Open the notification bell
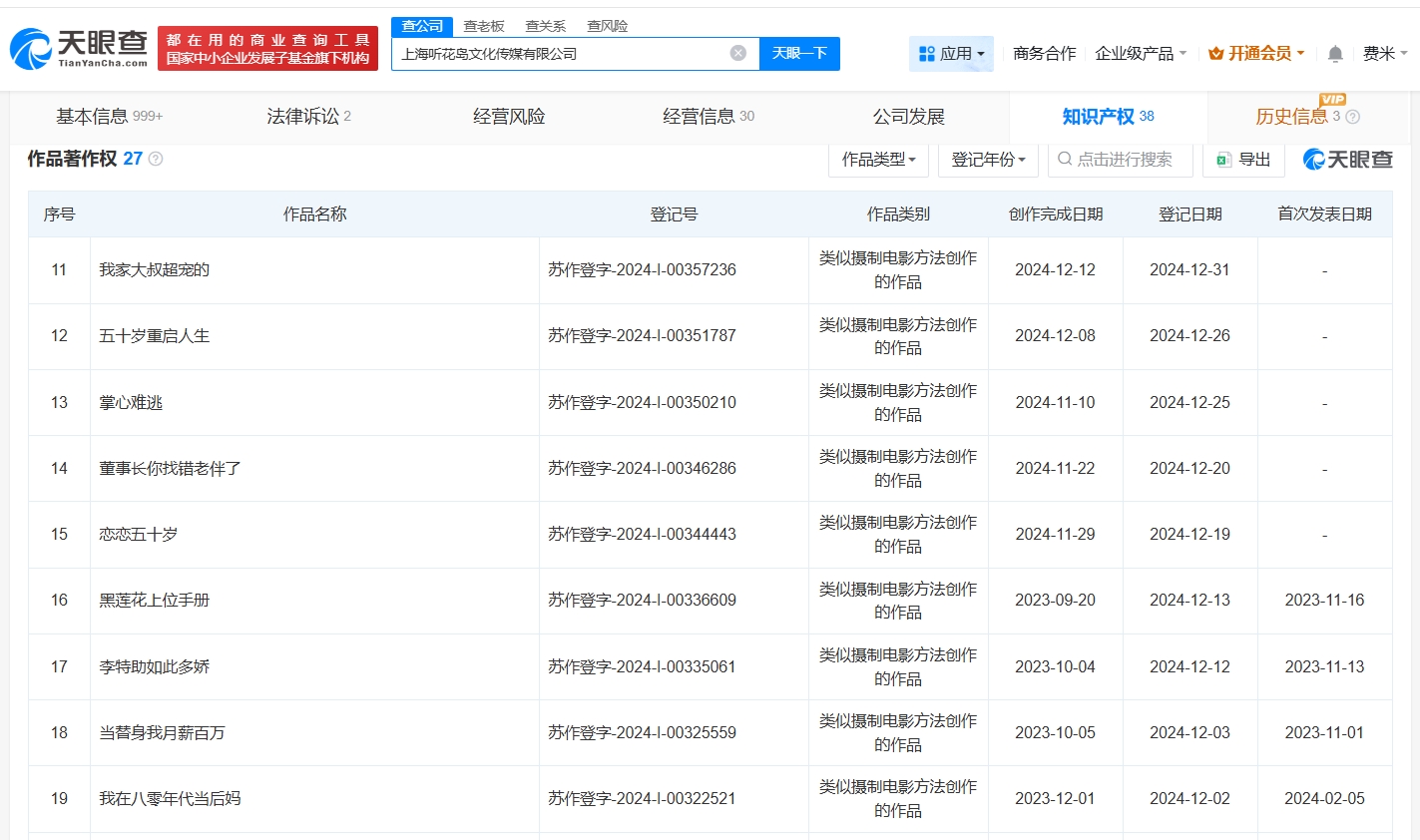Image resolution: width=1420 pixels, height=840 pixels. tap(1334, 54)
